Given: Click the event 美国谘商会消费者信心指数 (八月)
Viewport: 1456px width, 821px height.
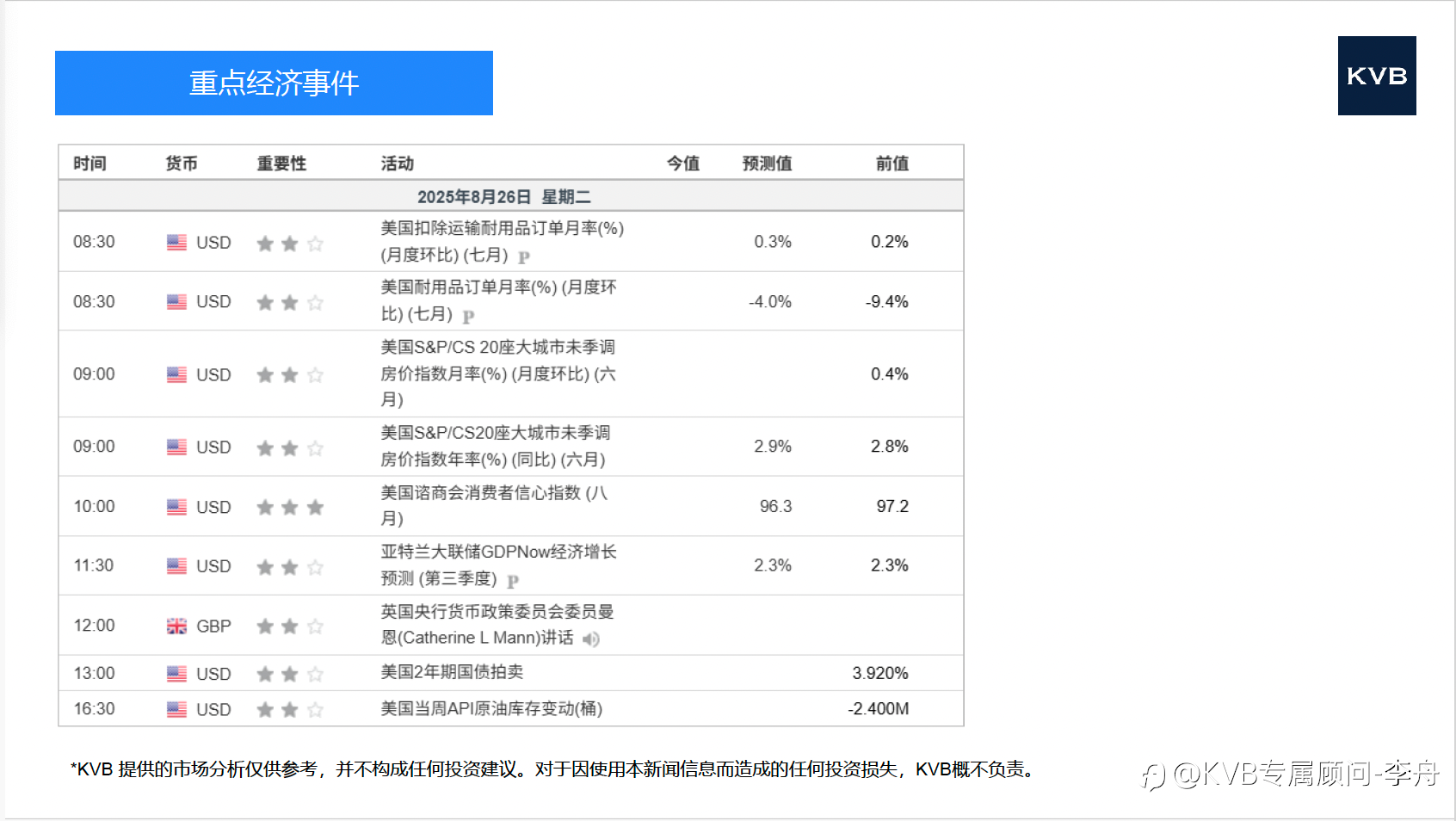Looking at the screenshot, I should pyautogui.click(x=495, y=505).
